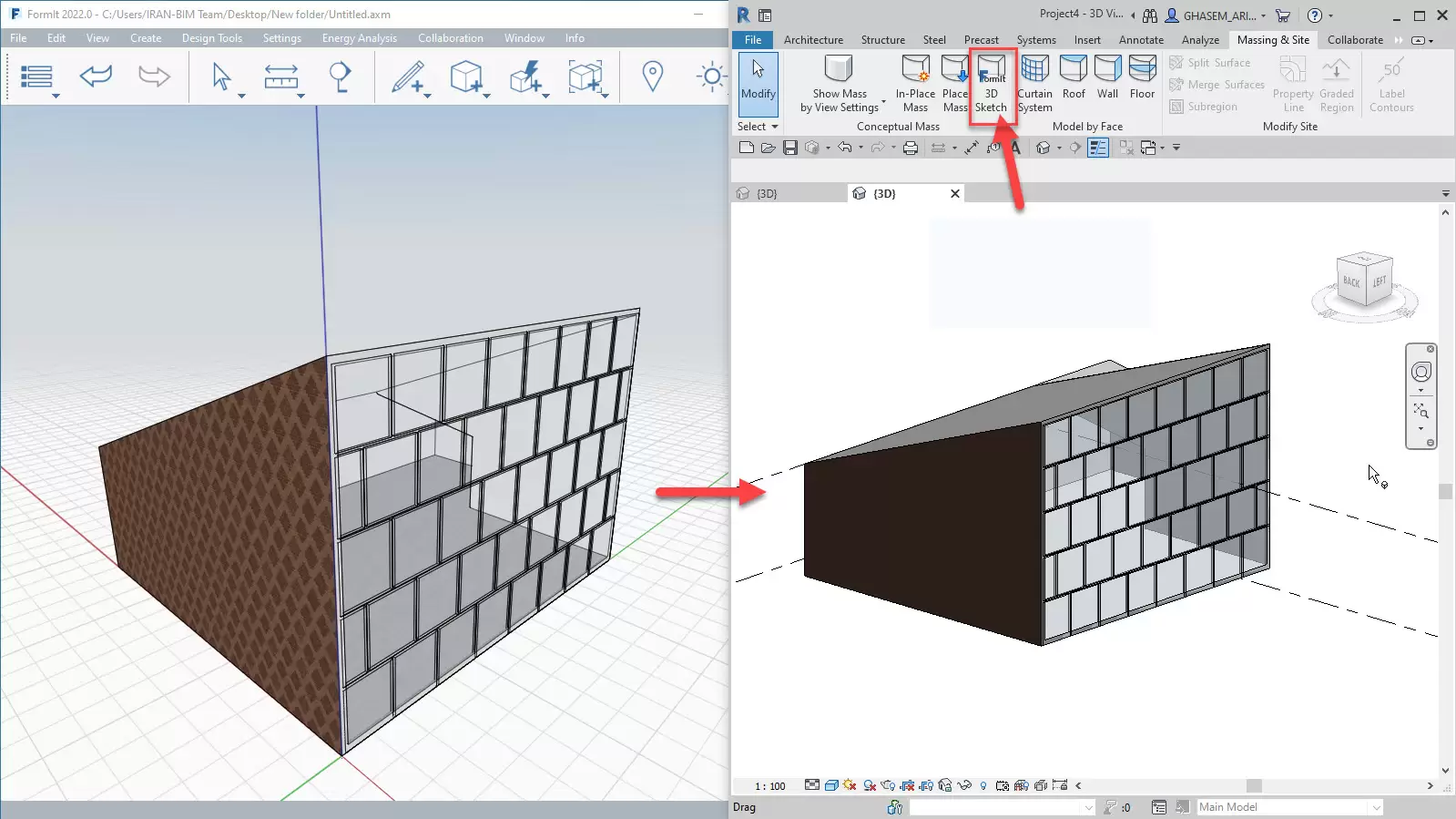This screenshot has height=819, width=1456.
Task: Click the FormIt undo arrow icon
Action: point(96,77)
